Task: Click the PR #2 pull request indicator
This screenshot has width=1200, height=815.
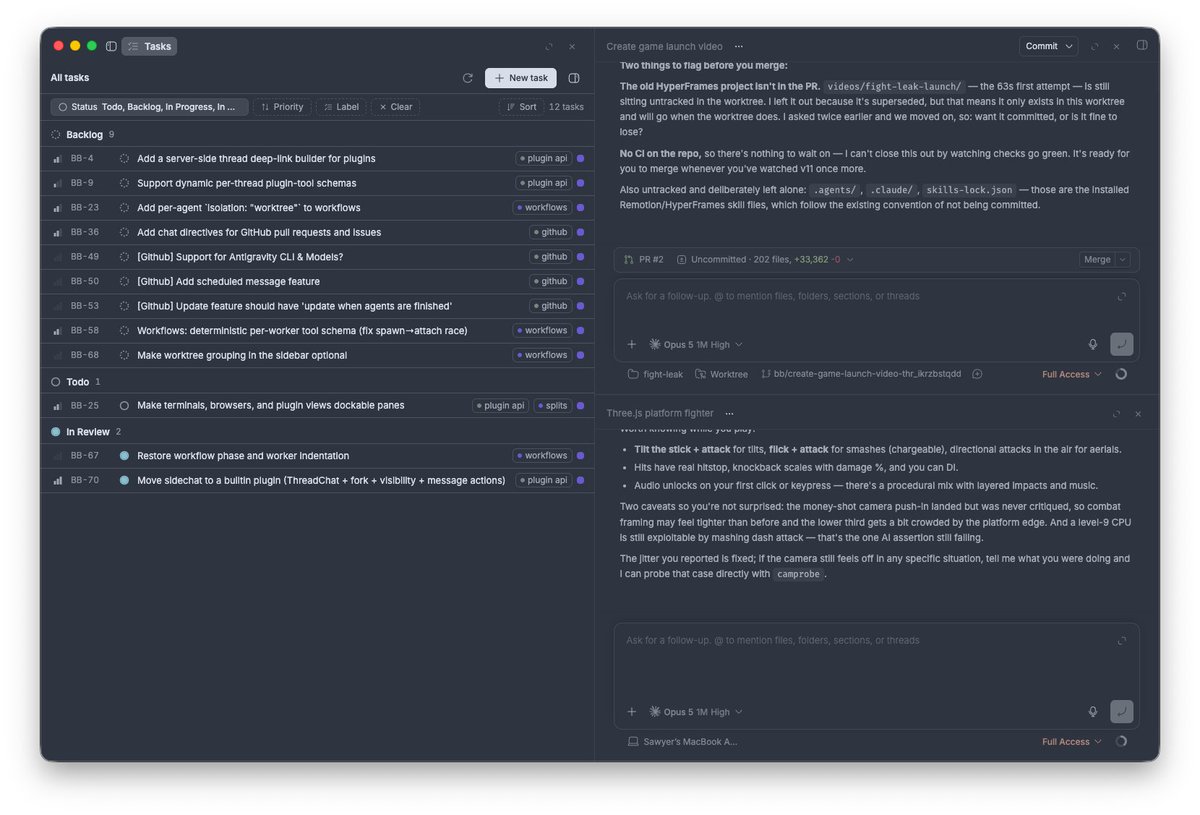Action: click(x=644, y=259)
